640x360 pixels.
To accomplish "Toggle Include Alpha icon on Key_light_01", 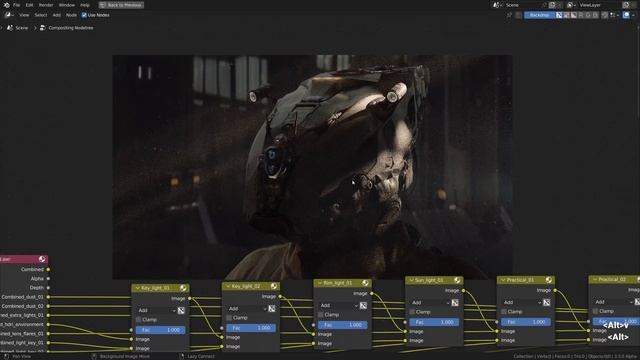I will click(181, 311).
